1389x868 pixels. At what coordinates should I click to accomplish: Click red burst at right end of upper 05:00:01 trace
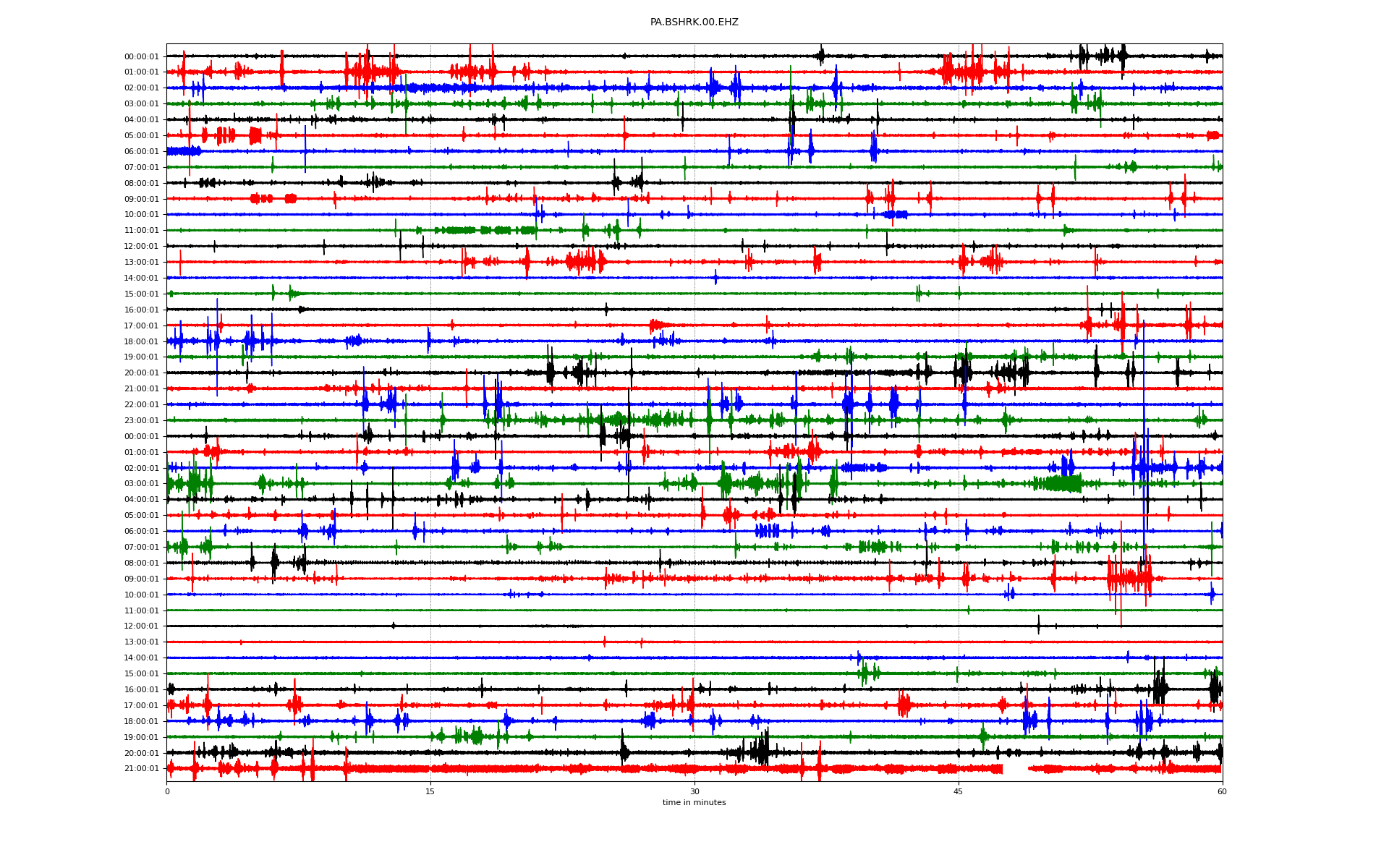point(1213,135)
